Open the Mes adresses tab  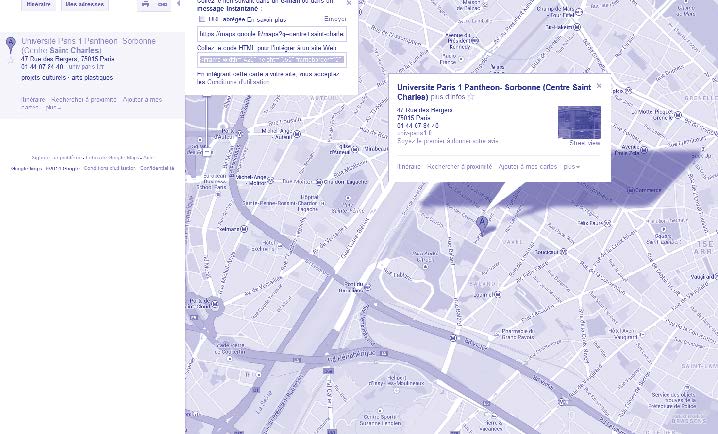coord(84,4)
